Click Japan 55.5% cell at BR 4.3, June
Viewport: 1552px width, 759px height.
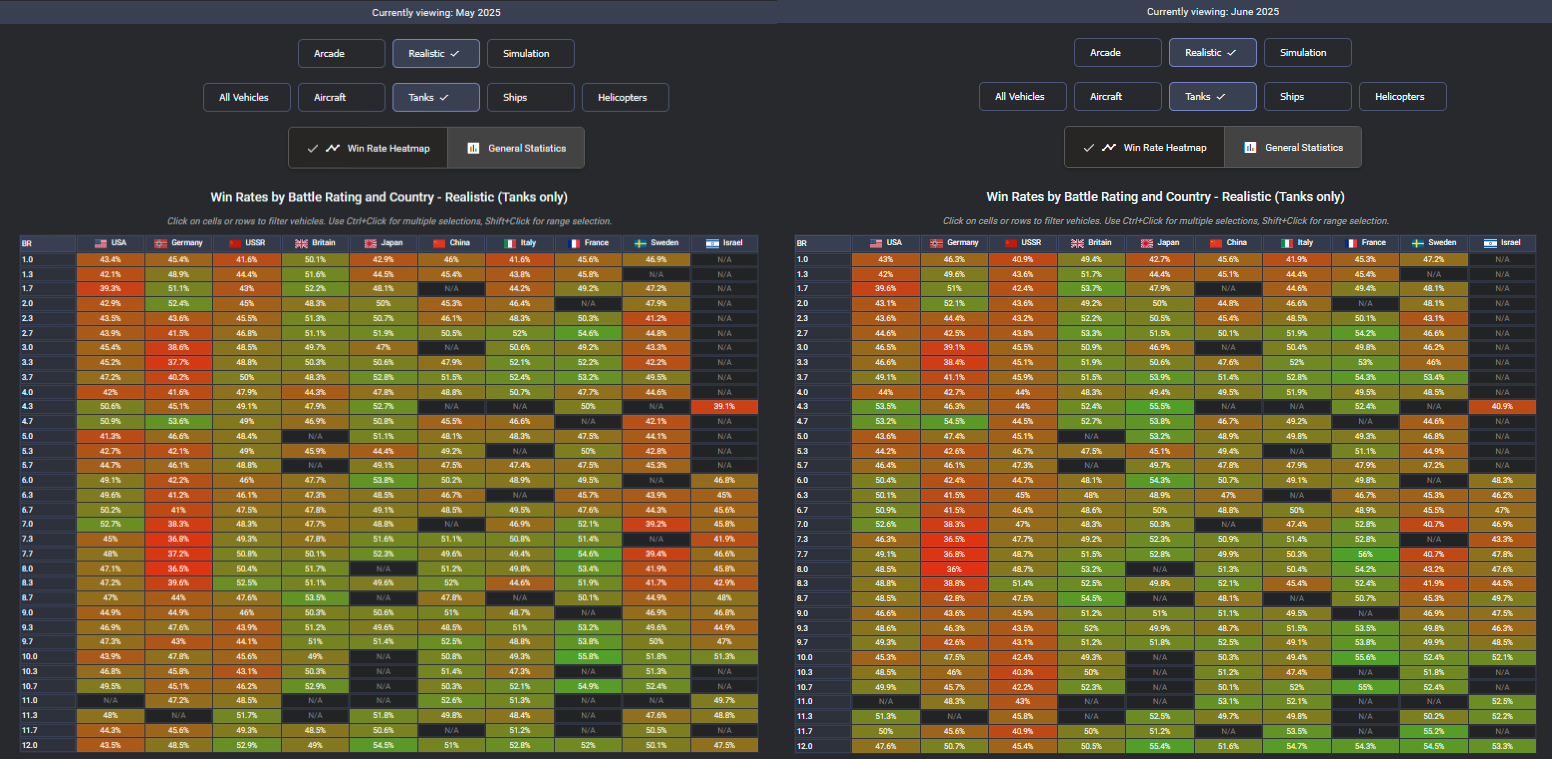1159,407
